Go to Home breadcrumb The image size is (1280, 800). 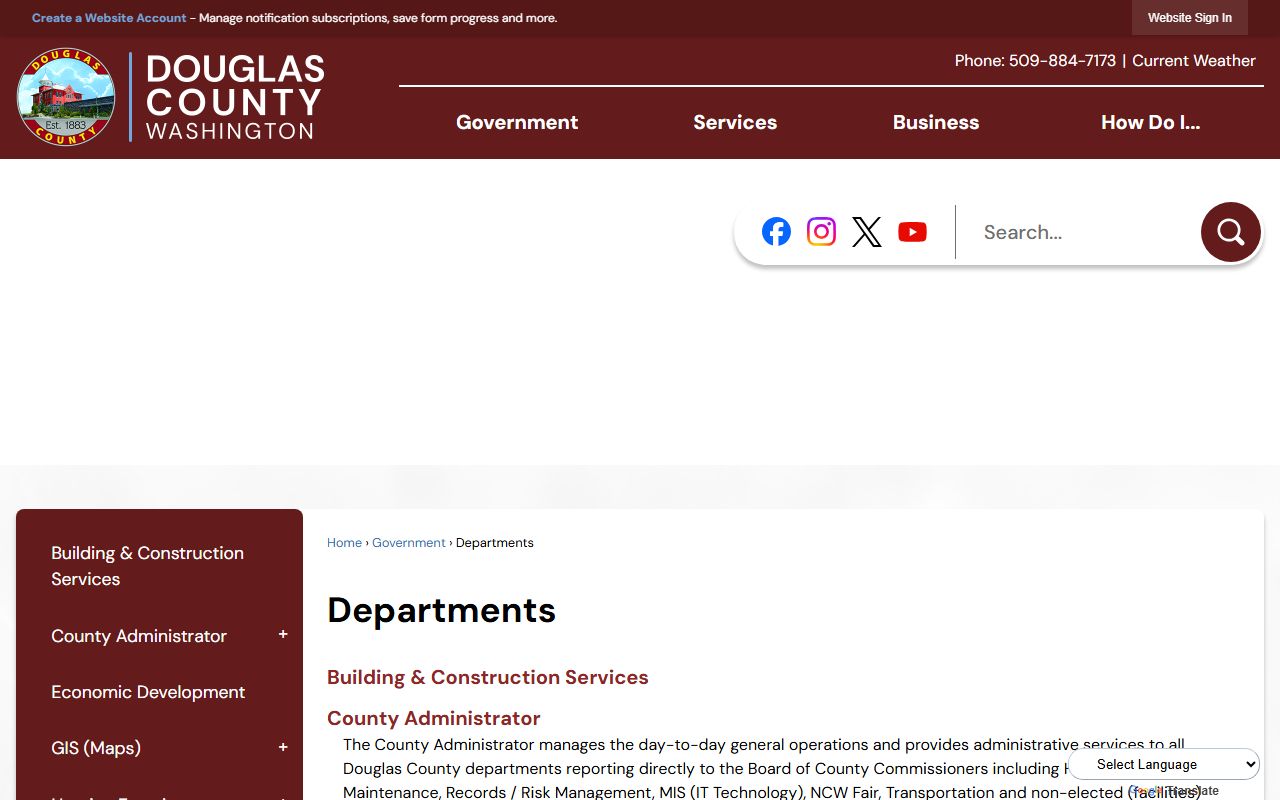344,542
